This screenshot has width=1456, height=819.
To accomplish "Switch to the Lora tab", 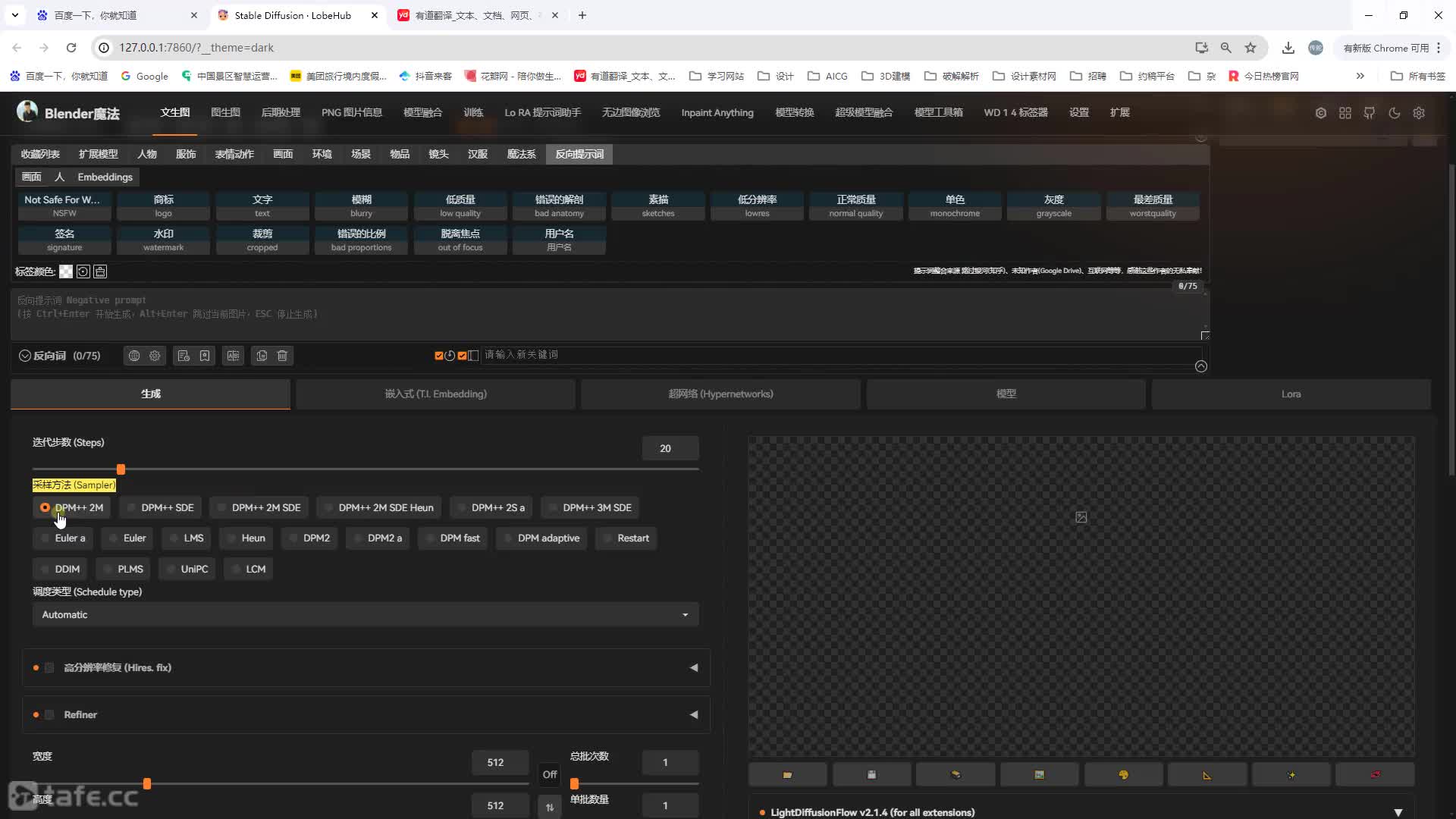I will (x=1291, y=394).
